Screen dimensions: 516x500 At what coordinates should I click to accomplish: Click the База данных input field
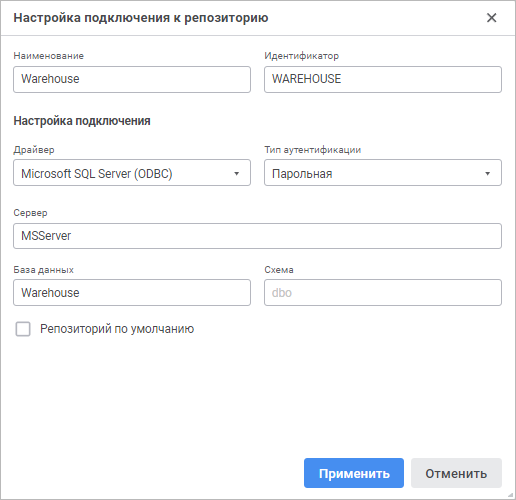132,293
